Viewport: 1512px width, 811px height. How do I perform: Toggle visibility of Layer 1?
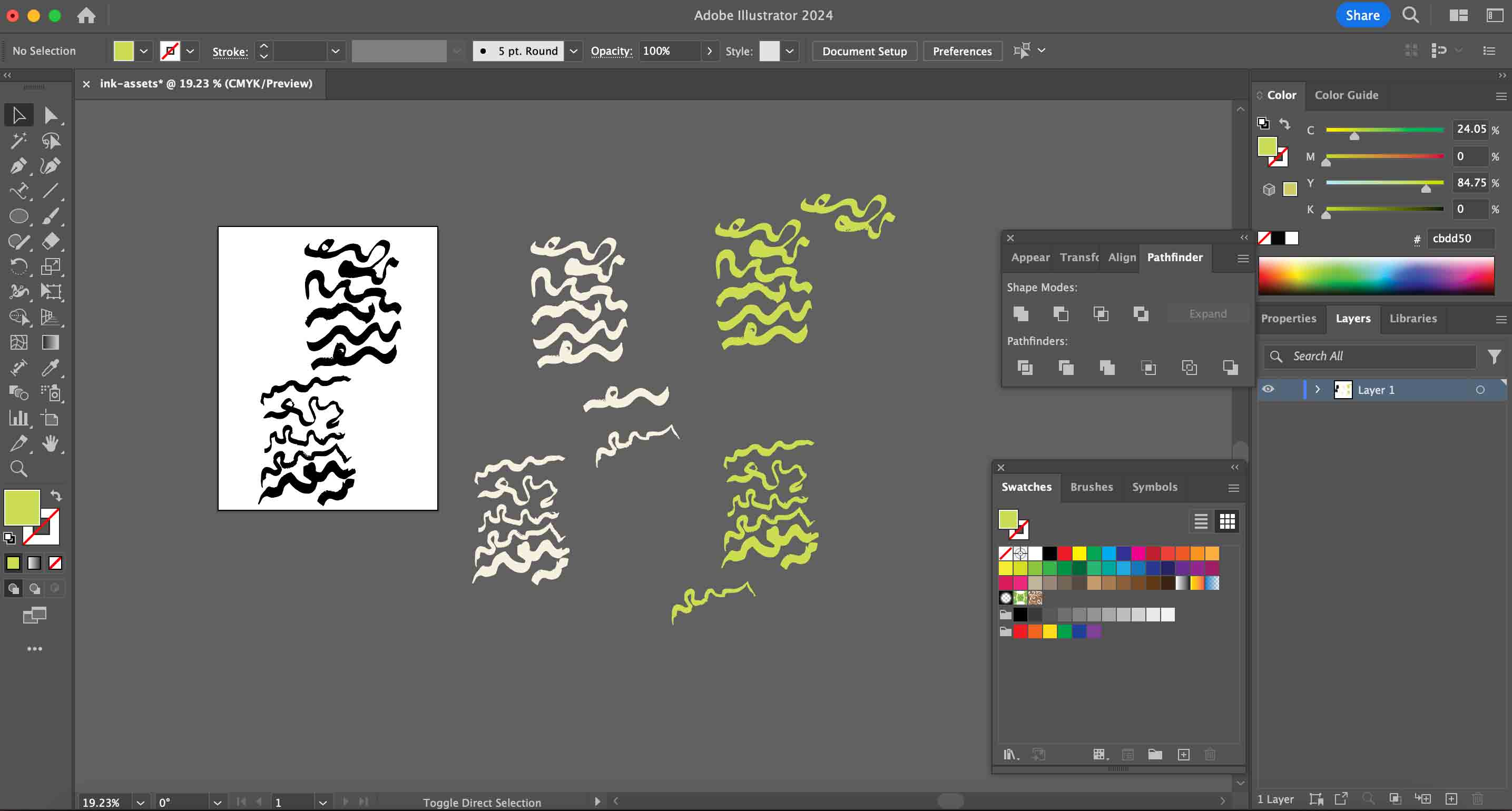(1268, 390)
